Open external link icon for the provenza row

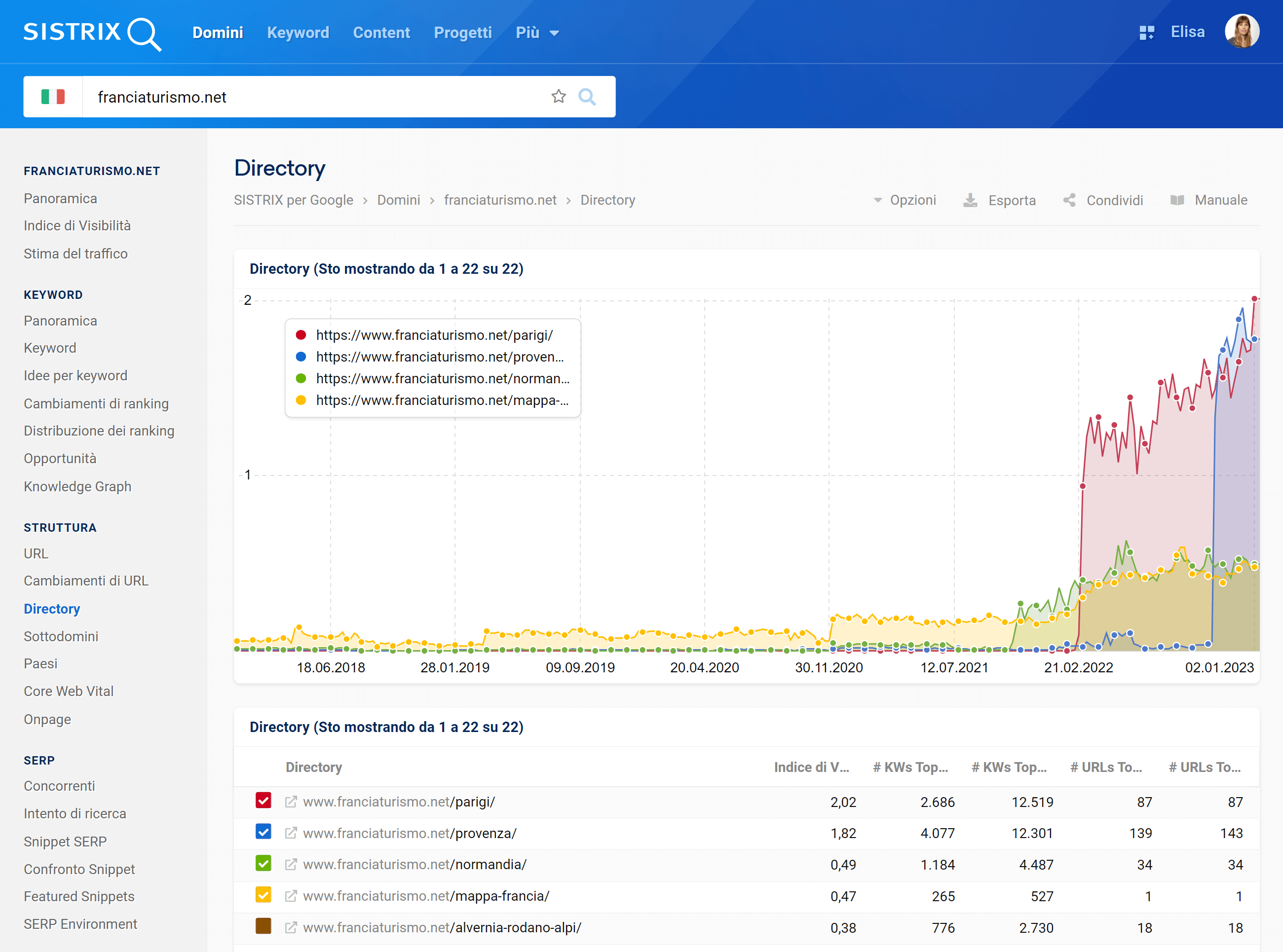click(x=291, y=833)
